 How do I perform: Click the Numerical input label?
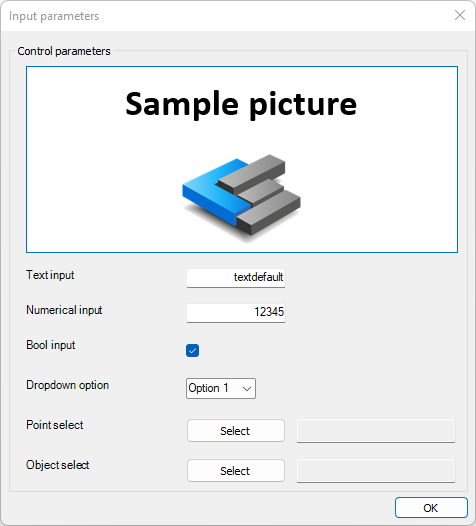pyautogui.click(x=64, y=310)
